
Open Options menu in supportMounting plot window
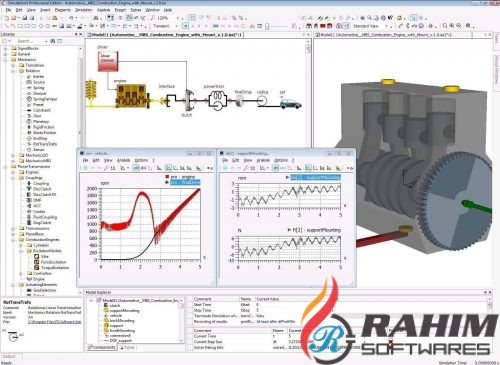click(280, 160)
